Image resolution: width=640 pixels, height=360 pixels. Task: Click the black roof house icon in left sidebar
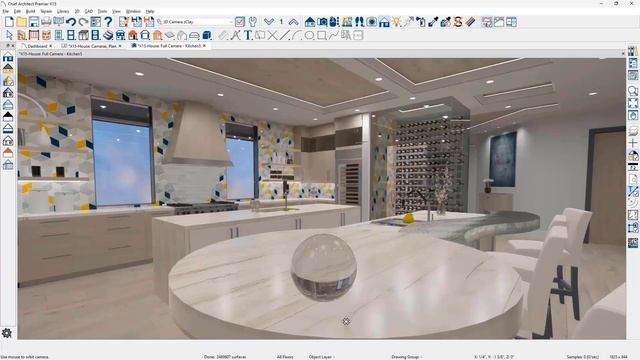(8, 117)
